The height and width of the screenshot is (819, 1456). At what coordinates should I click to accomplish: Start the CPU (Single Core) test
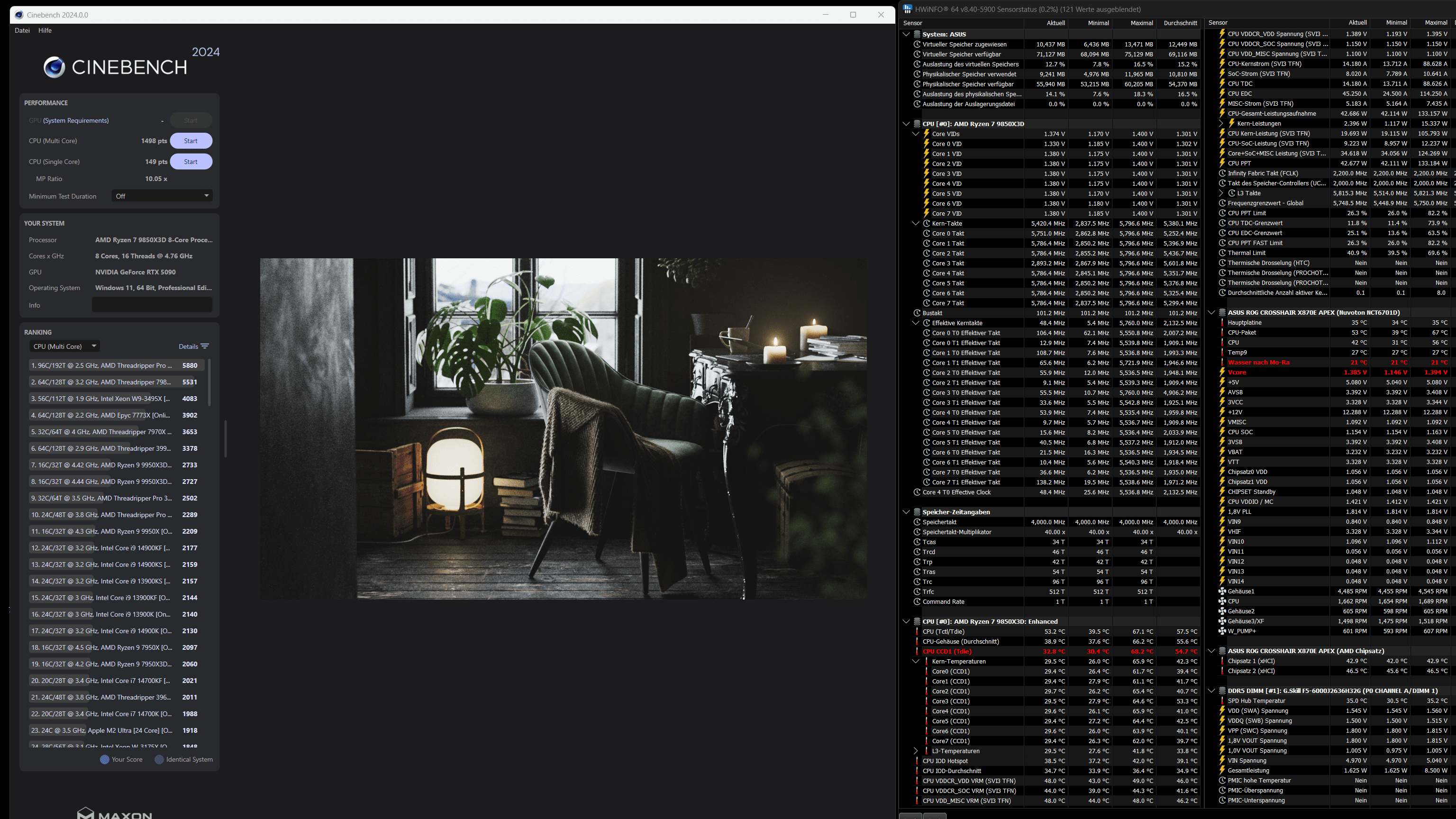click(191, 162)
